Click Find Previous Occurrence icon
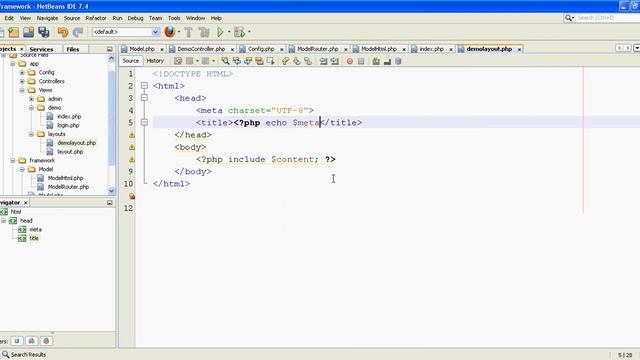The width and height of the screenshot is (640, 360). pos(237,61)
